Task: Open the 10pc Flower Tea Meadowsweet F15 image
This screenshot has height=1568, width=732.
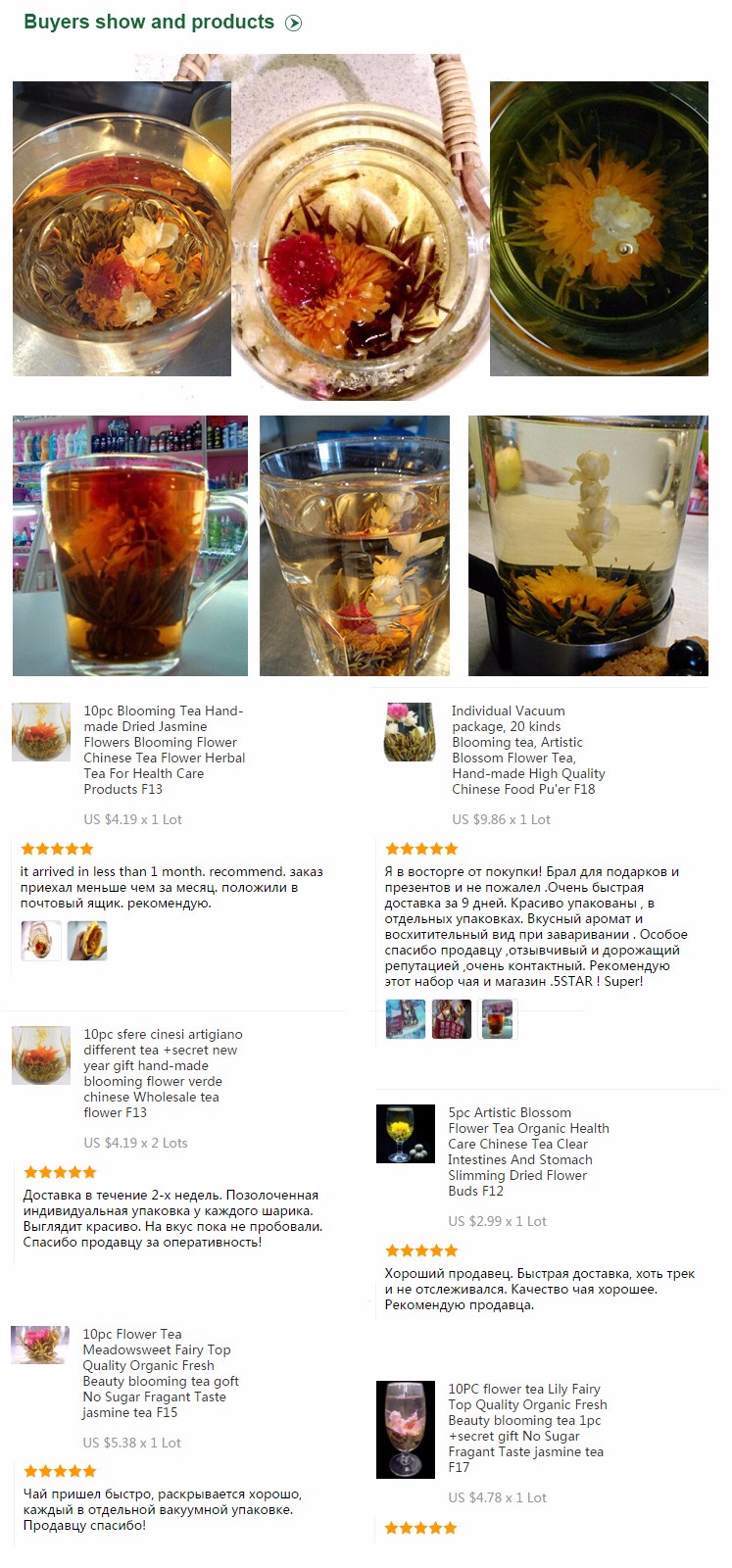Action: tap(40, 1345)
